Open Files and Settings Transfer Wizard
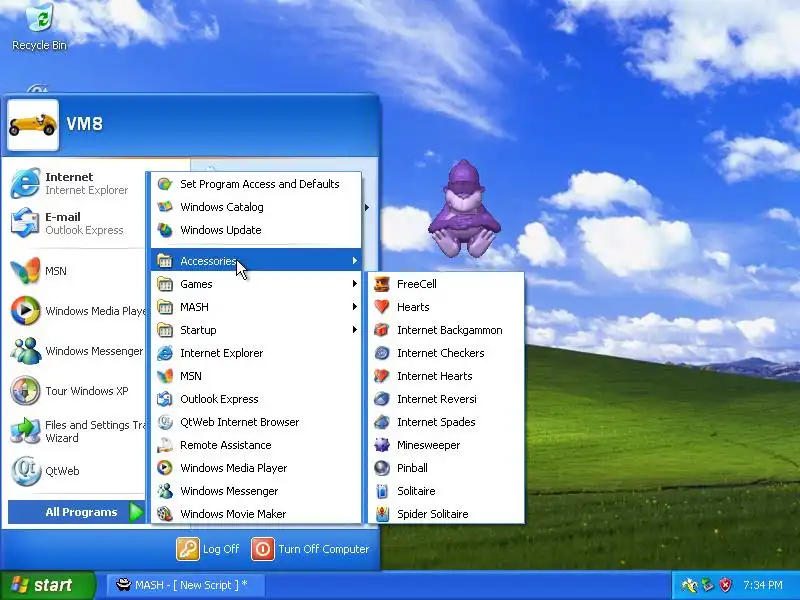This screenshot has width=800, height=600. point(77,431)
